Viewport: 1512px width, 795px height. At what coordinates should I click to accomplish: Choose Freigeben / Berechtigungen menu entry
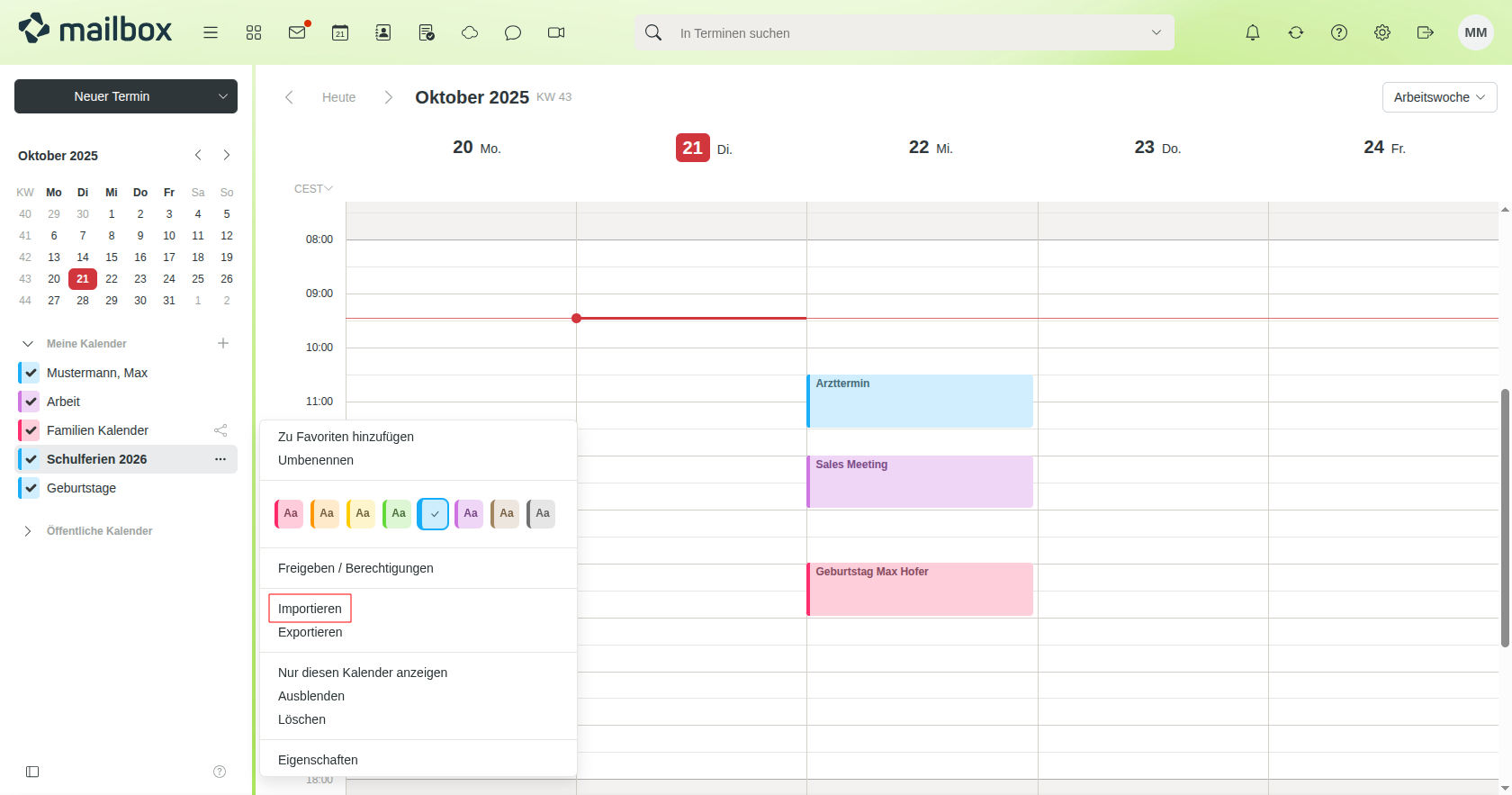pyautogui.click(x=355, y=568)
